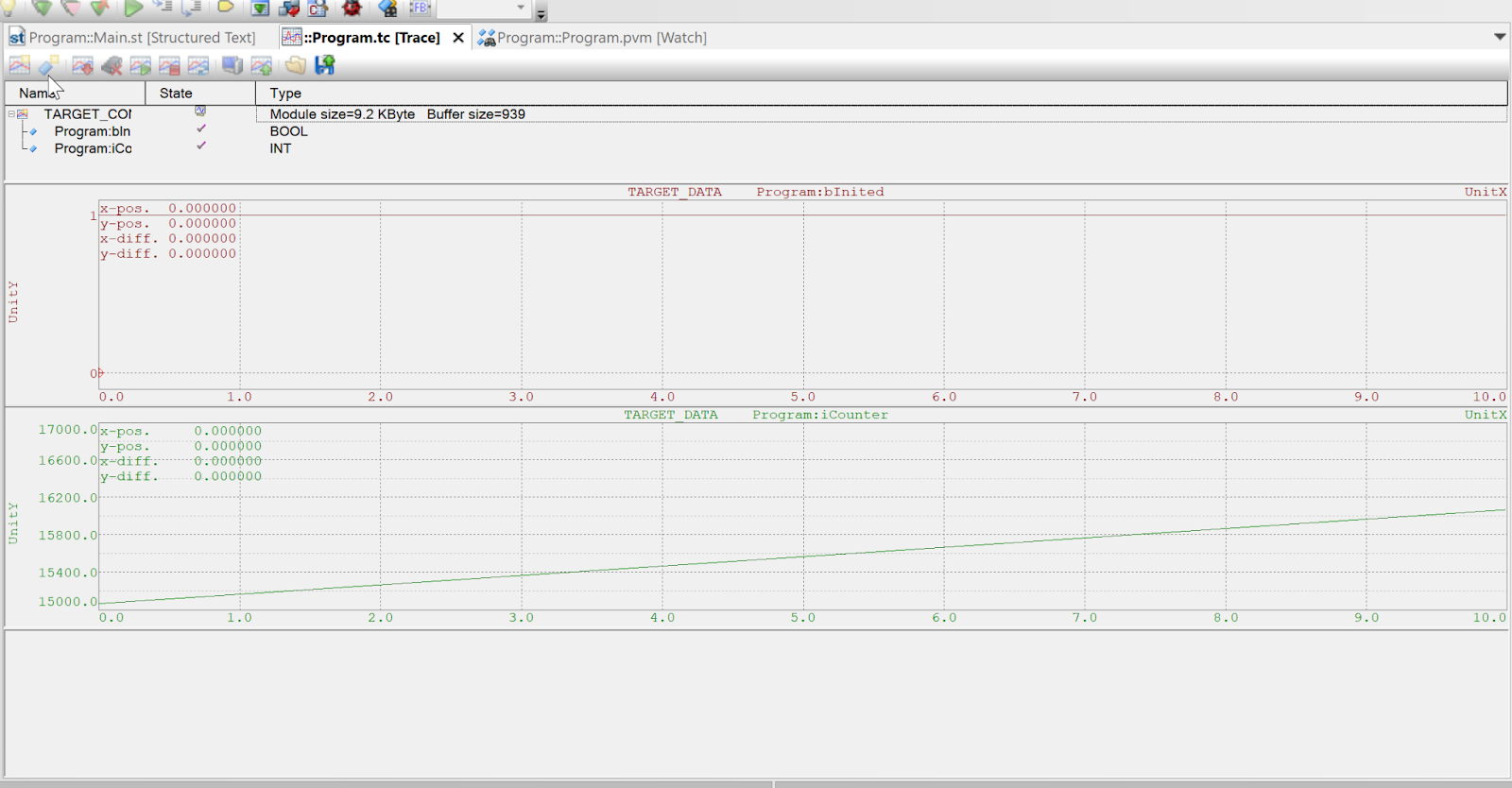Open the document tab list dropdown arrow

coord(1500,37)
